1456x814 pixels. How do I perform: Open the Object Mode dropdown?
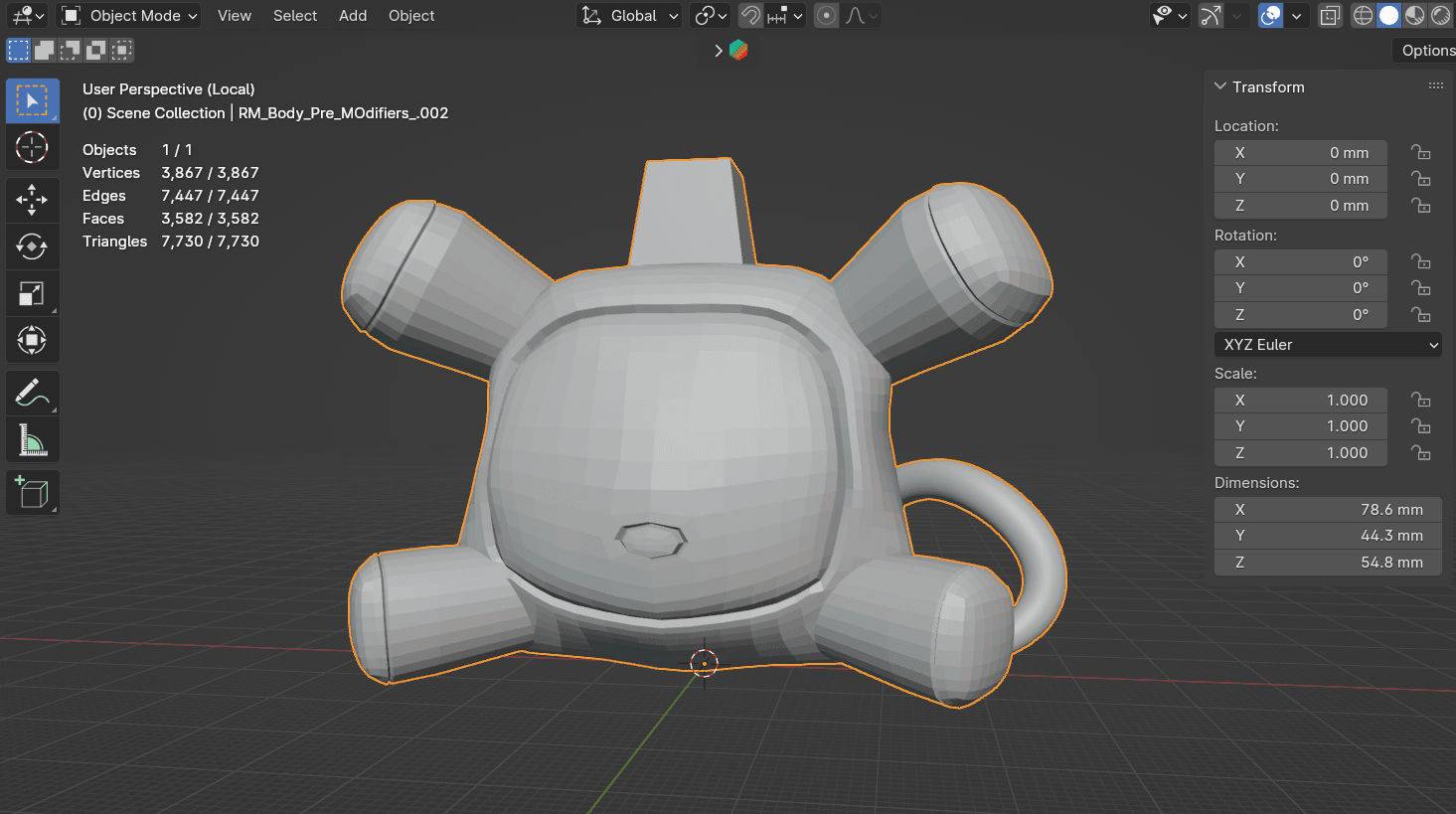click(x=128, y=16)
